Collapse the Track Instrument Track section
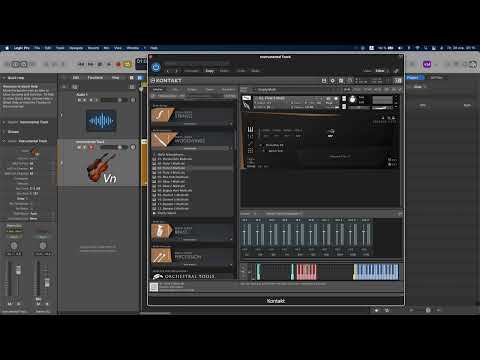This screenshot has width=480, height=360. (x=4, y=141)
